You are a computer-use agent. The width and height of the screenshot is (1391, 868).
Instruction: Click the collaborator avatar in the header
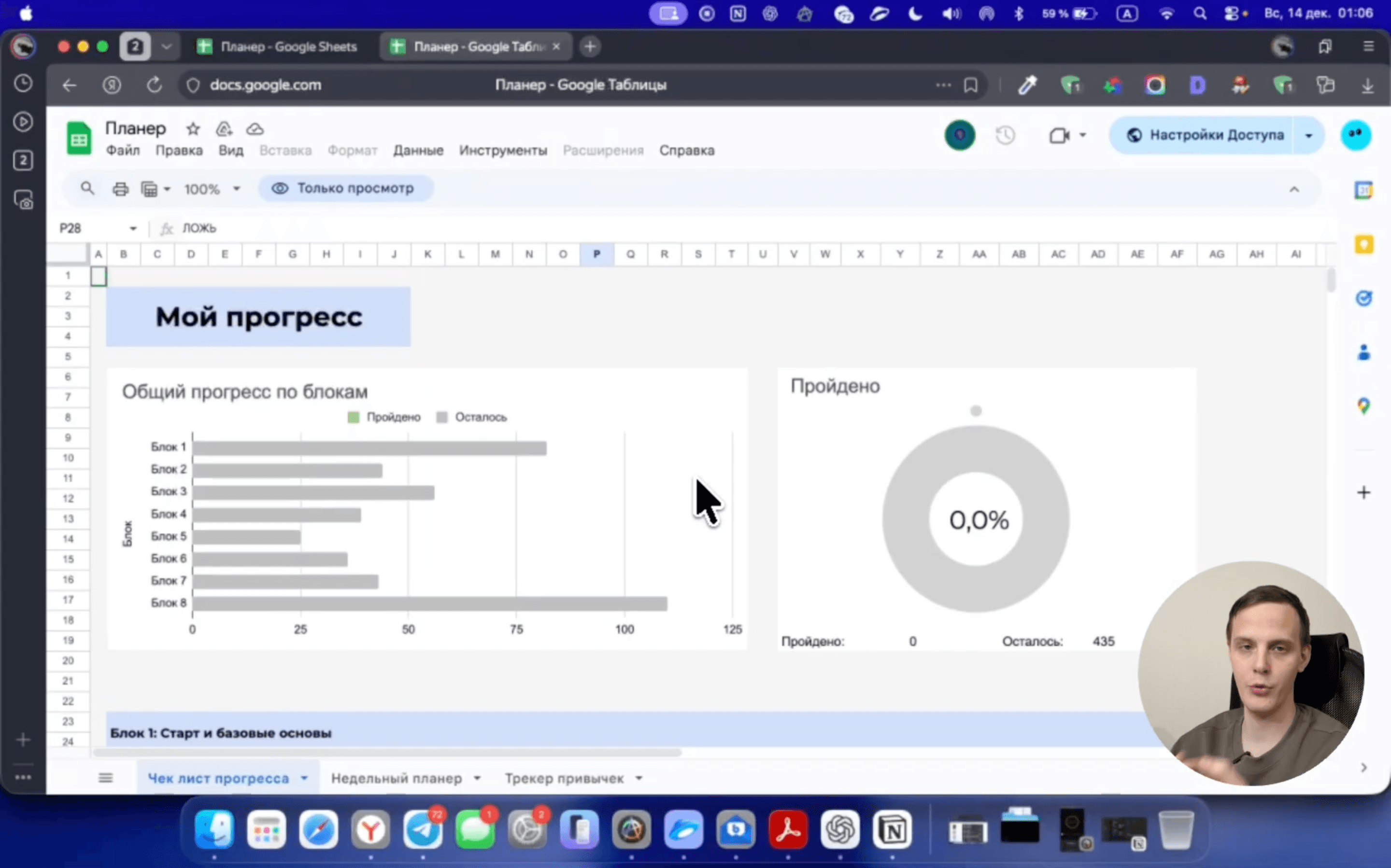tap(960, 136)
